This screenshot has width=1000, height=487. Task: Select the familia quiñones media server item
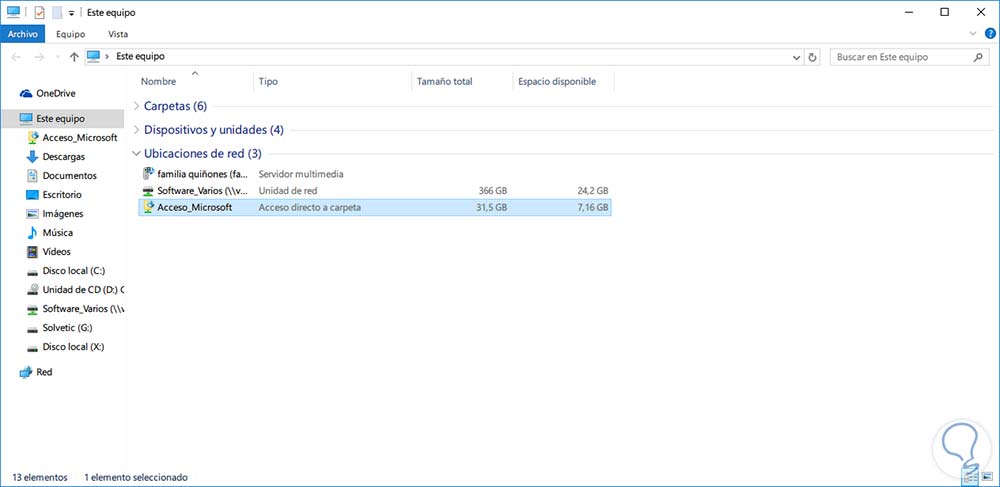pos(375,173)
